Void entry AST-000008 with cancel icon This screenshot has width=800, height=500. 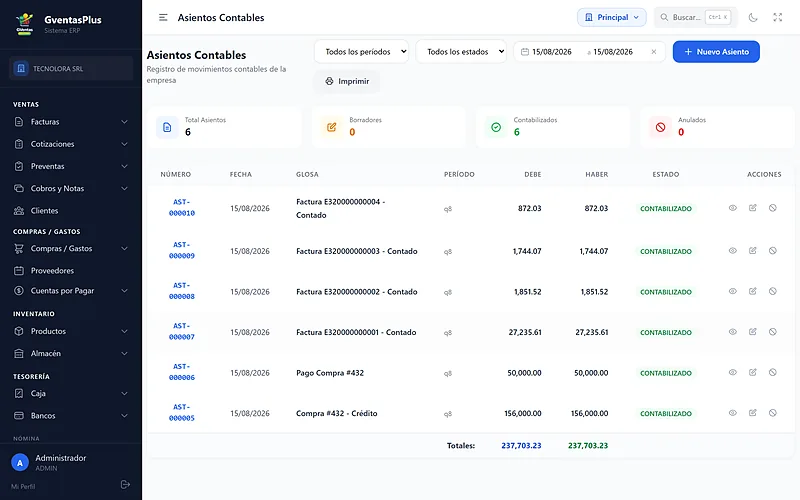(x=773, y=291)
